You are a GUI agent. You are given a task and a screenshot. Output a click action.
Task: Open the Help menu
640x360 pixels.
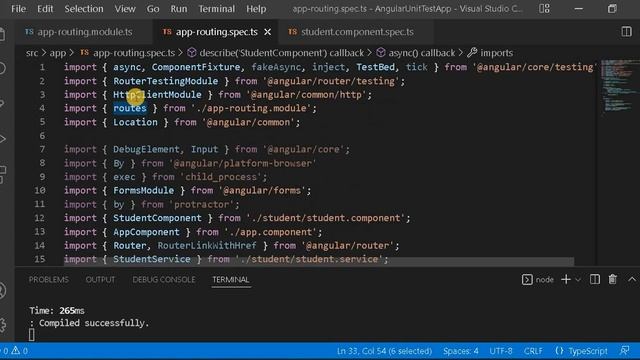256,9
